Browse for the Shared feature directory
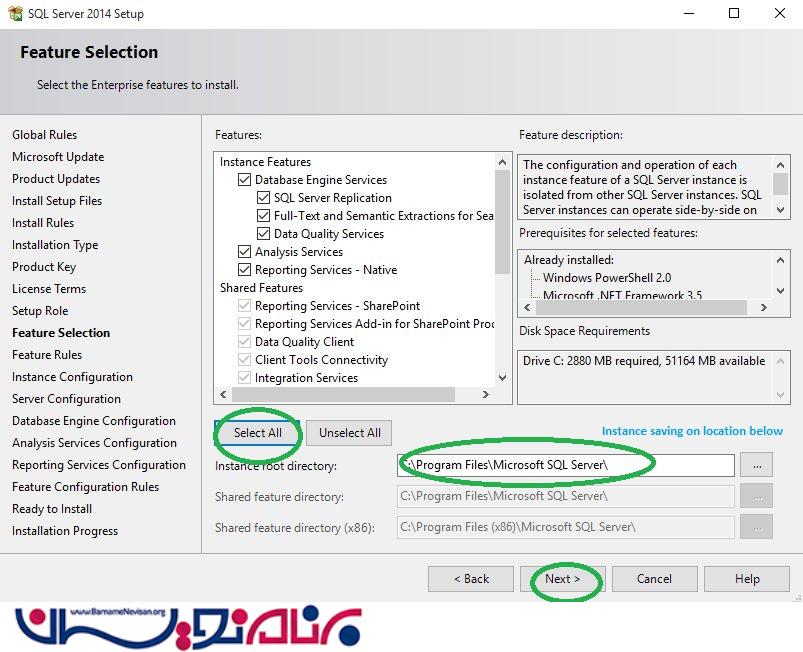This screenshot has width=803, height=652. pos(757,496)
